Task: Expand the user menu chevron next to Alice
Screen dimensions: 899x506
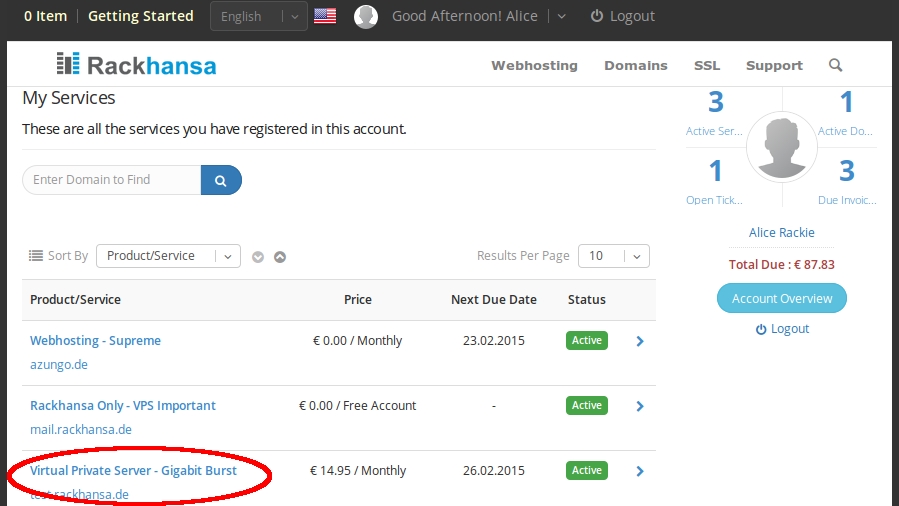Action: [562, 17]
